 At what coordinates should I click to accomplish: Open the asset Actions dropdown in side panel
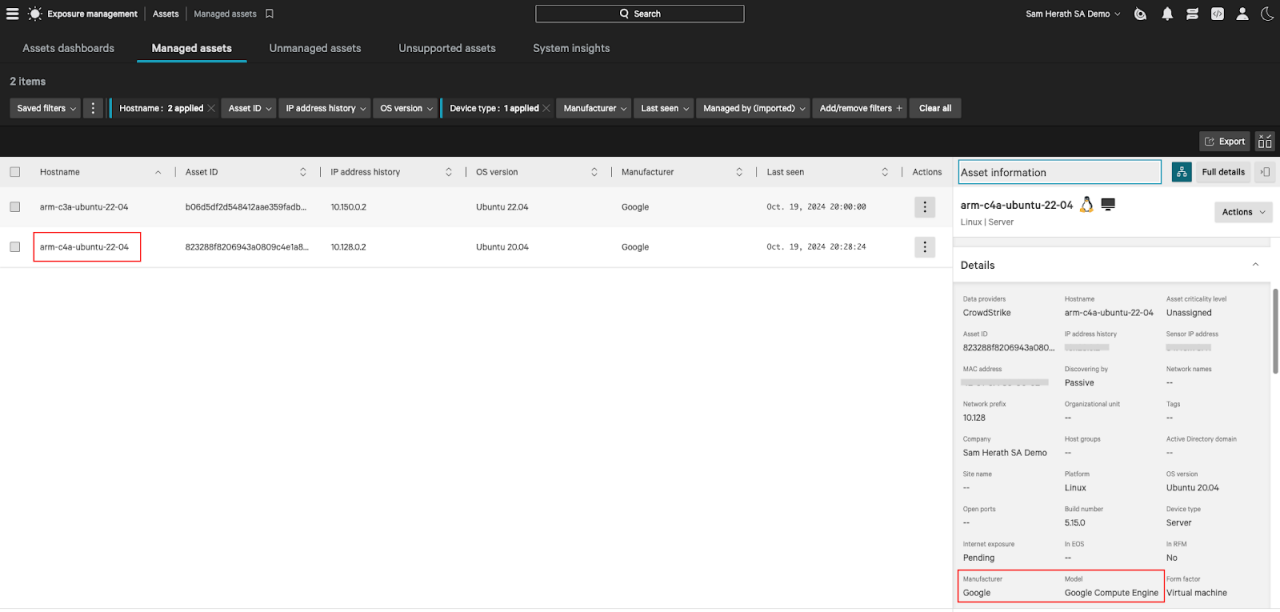tap(1243, 212)
